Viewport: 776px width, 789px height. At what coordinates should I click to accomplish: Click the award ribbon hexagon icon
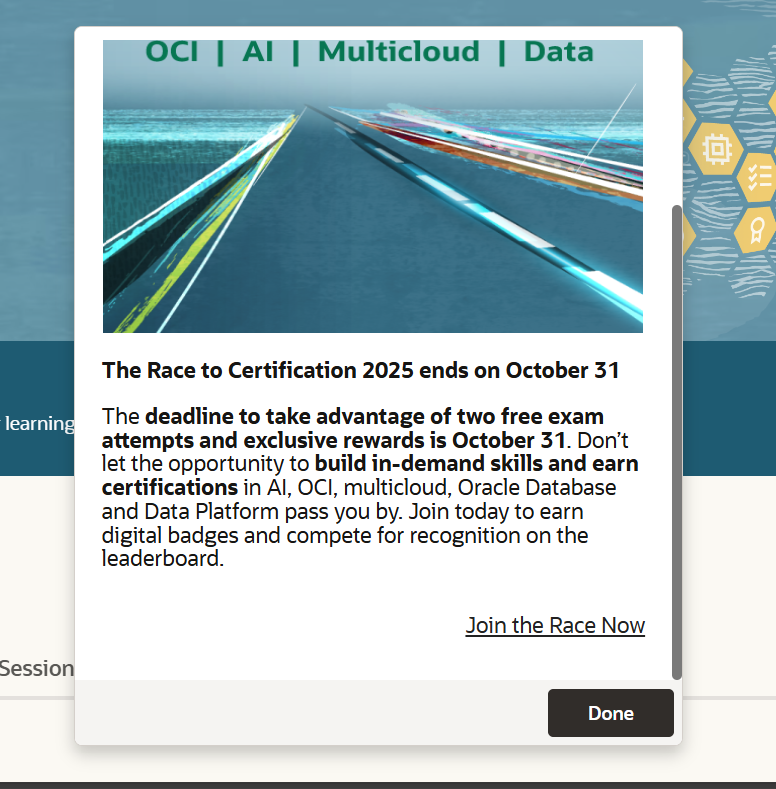tap(755, 231)
